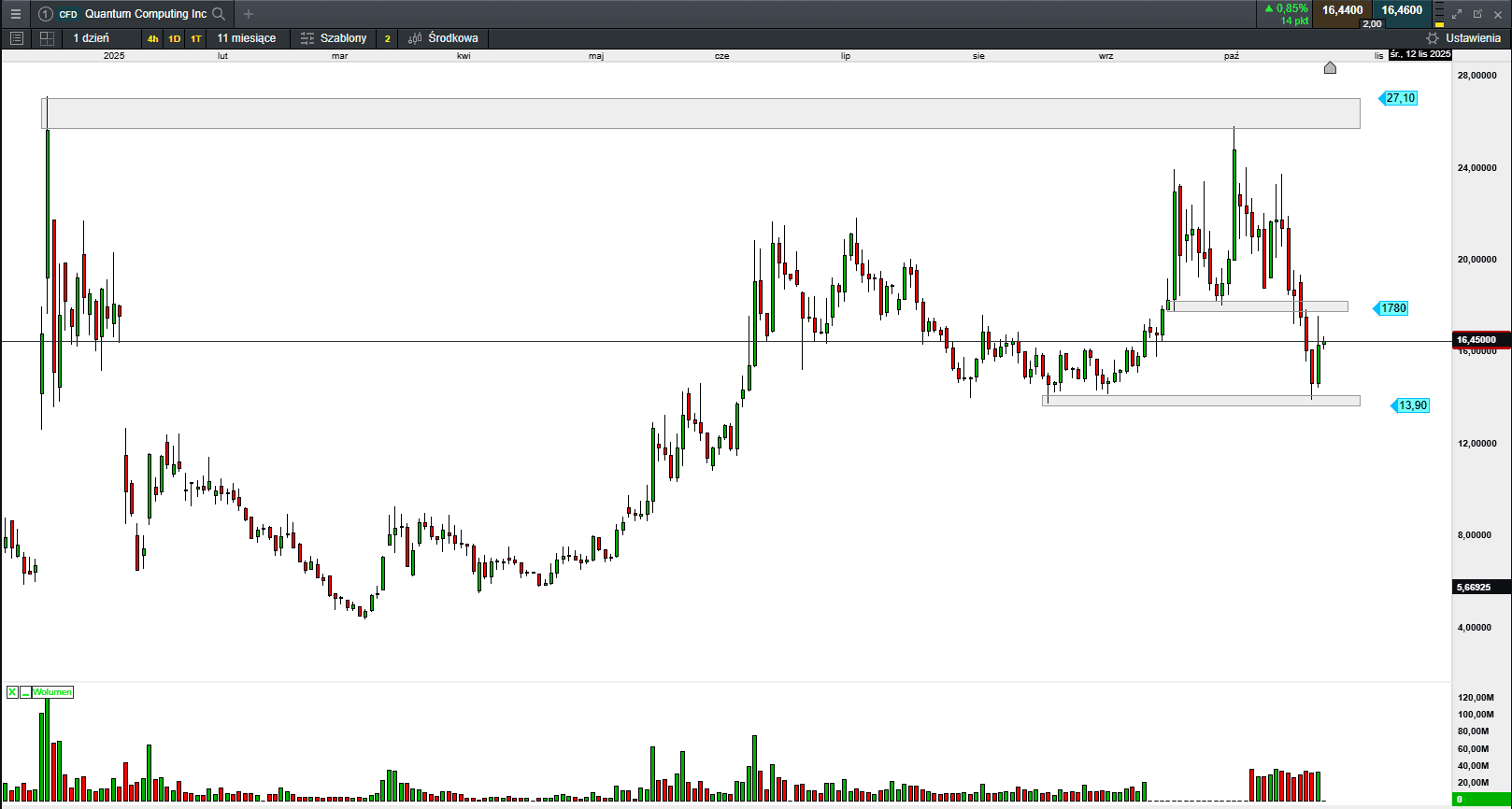Open the '1 dzień' interval dropdown
This screenshot has width=1512, height=809.
tap(92, 38)
